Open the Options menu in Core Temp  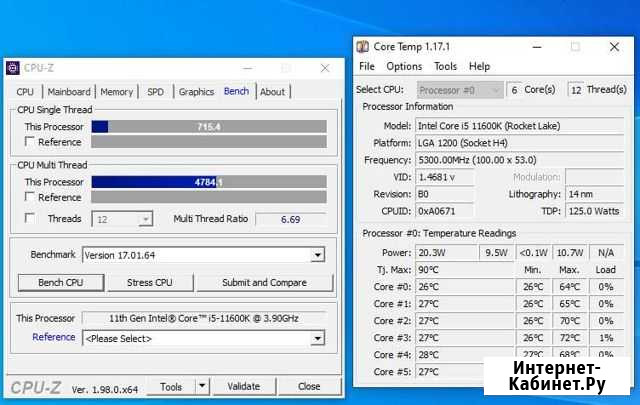tap(404, 67)
